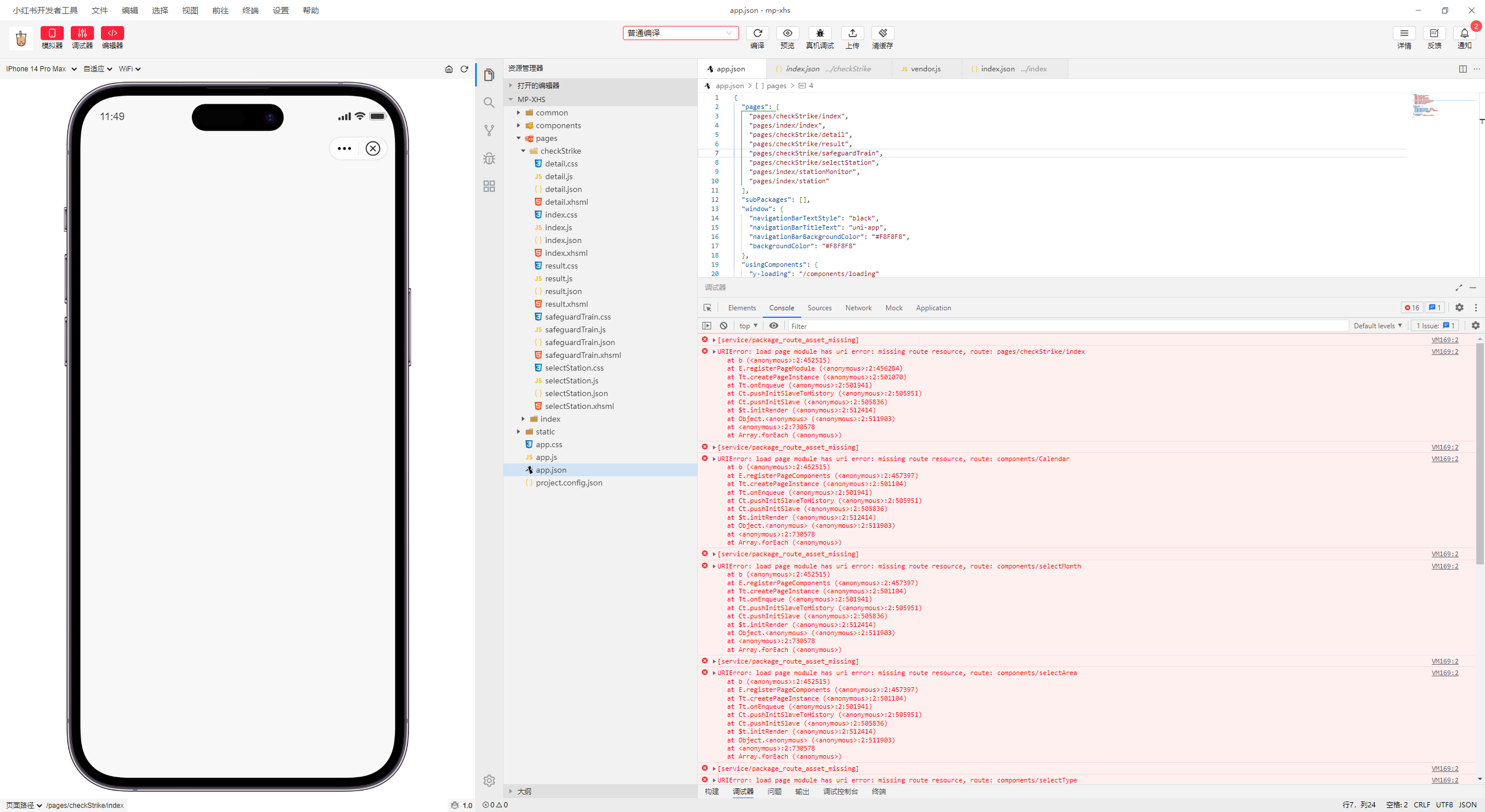Viewport: 1485px width, 812px height.
Task: Click the simulator home icon
Action: 448,69
